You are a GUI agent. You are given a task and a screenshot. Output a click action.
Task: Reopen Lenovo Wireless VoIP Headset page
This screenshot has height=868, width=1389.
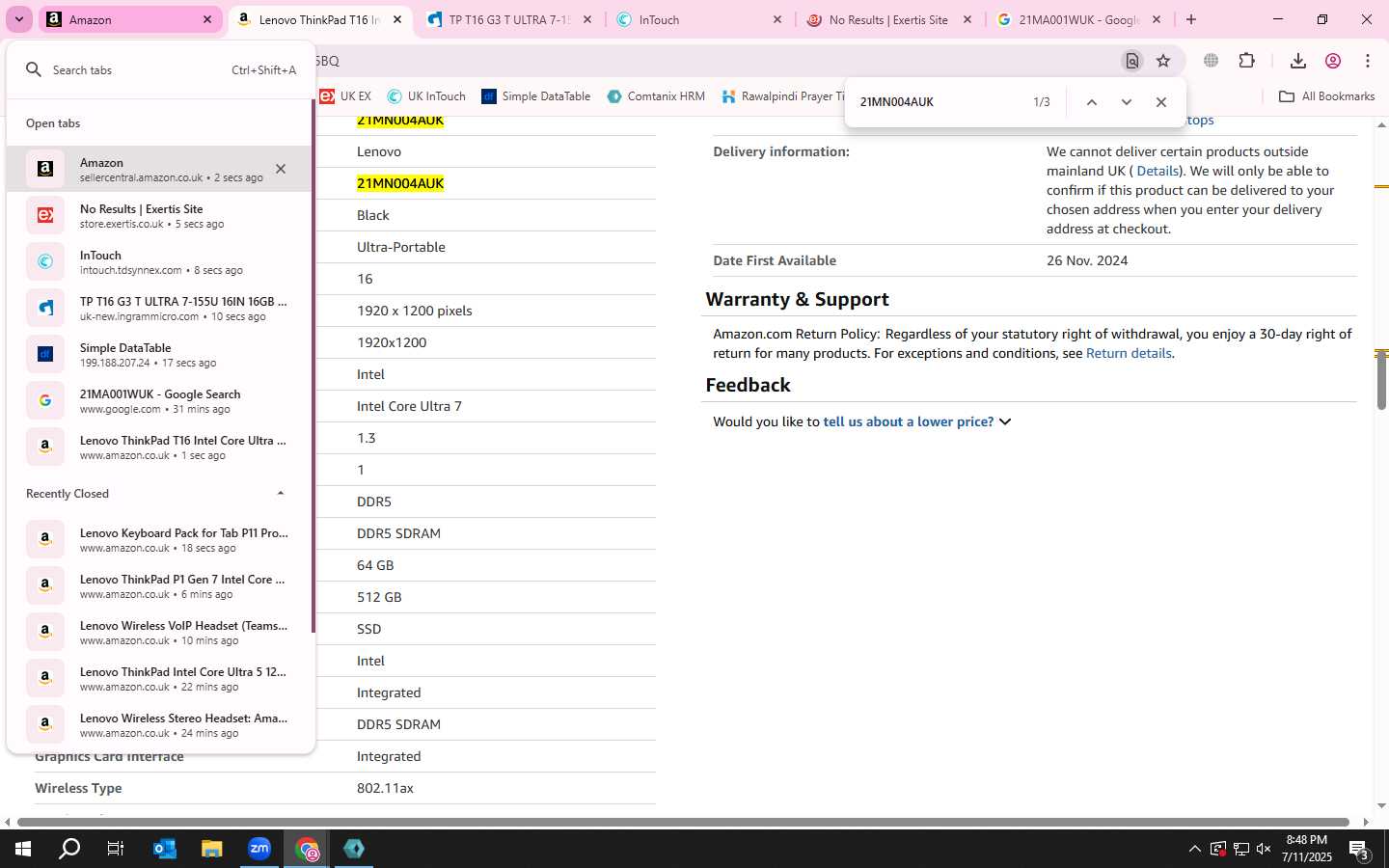coord(160,632)
